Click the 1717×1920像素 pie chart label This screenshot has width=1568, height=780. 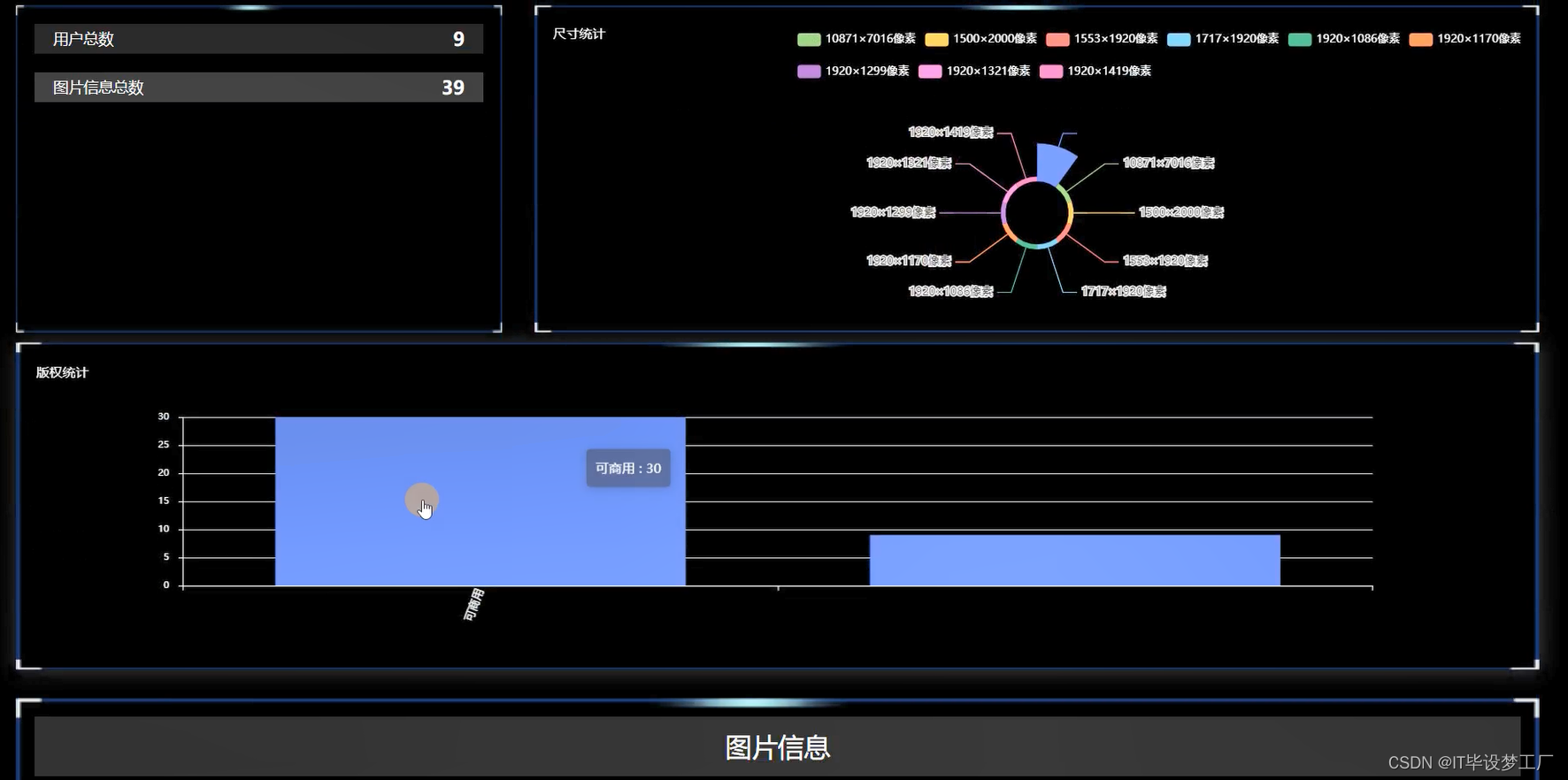1124,292
